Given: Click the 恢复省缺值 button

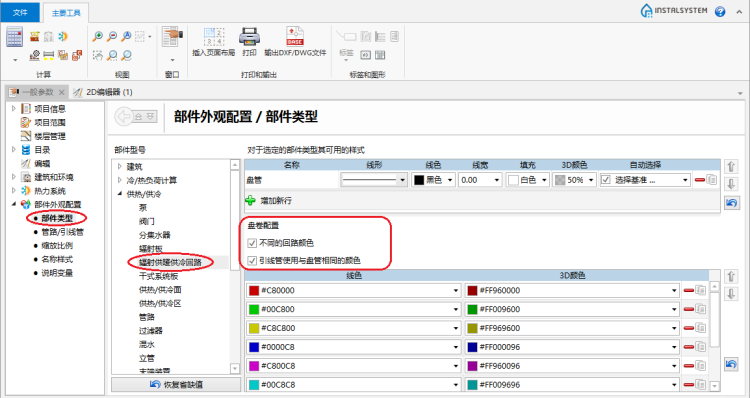Looking at the screenshot, I should coord(176,385).
